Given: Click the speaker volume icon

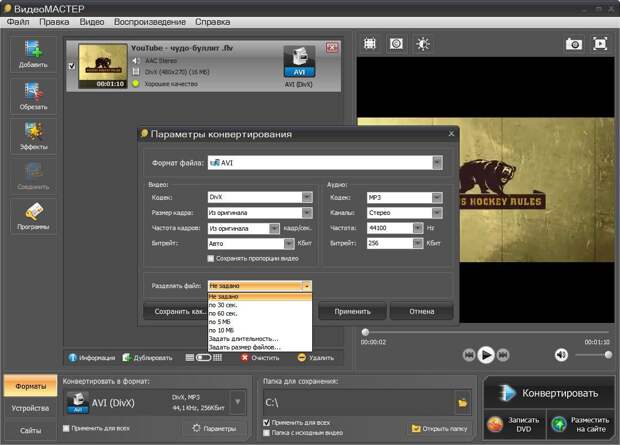Looking at the screenshot, I should coord(561,354).
